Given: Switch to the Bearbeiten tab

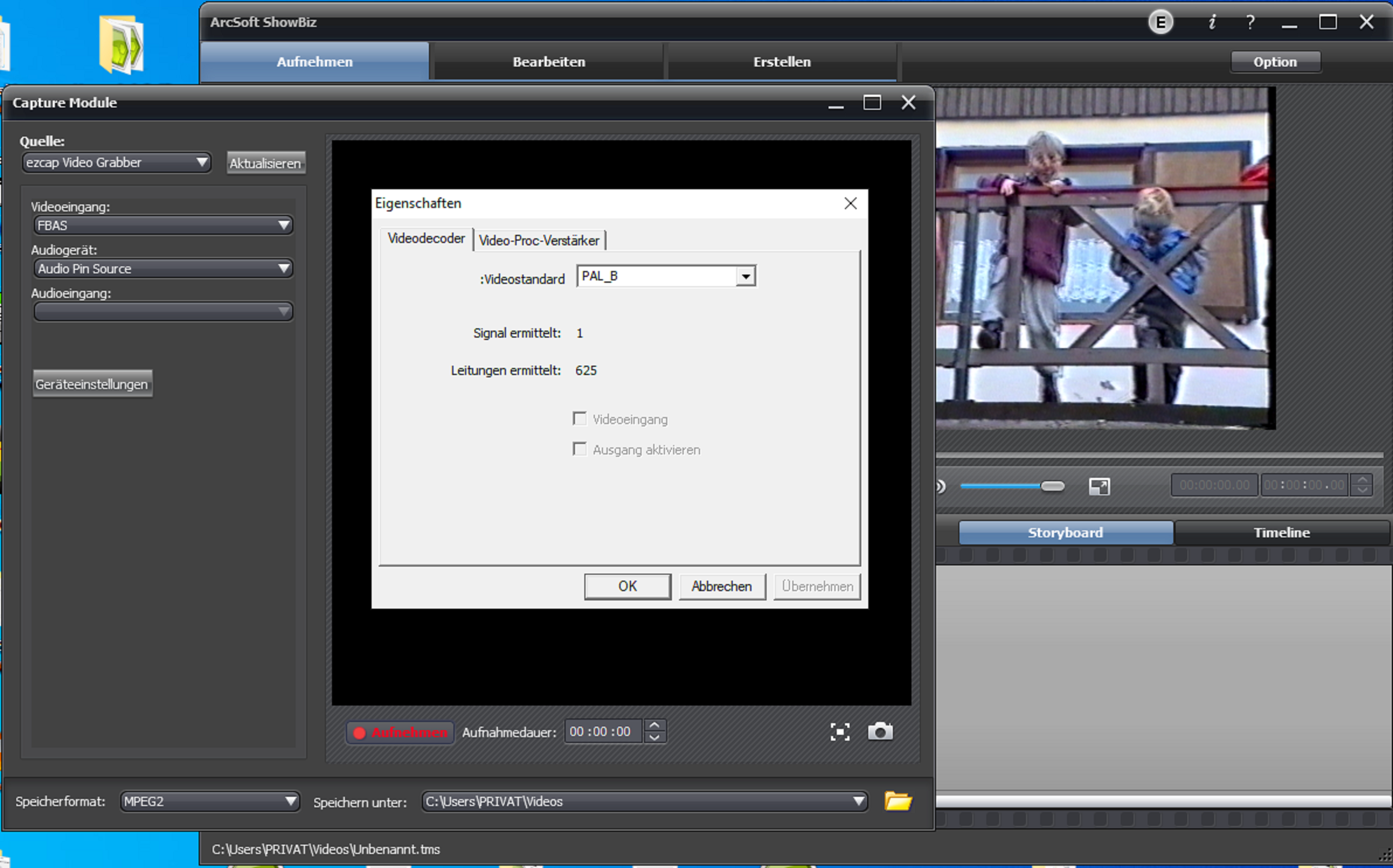Looking at the screenshot, I should [548, 62].
